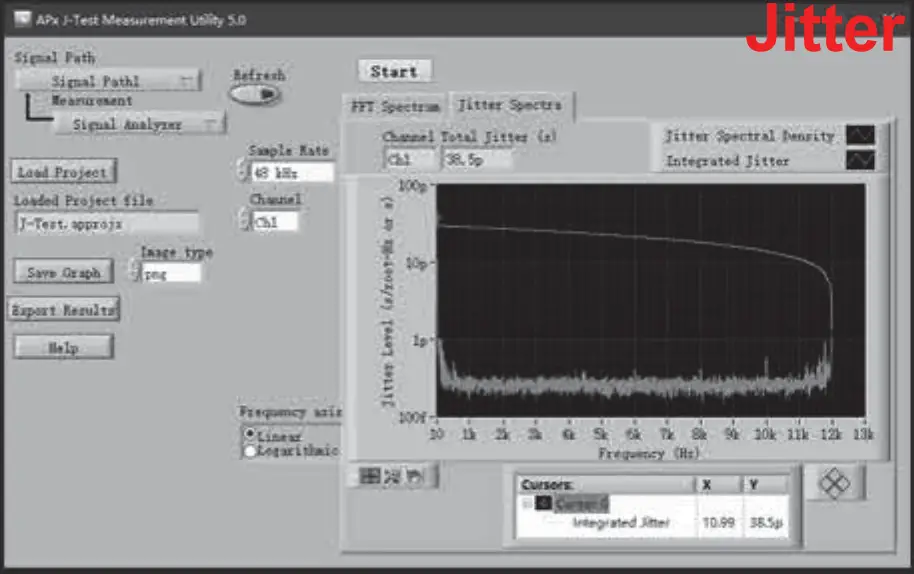Viewport: 914px width, 574px height.
Task: Click the Channel stepper arrows
Action: pyautogui.click(x=245, y=221)
